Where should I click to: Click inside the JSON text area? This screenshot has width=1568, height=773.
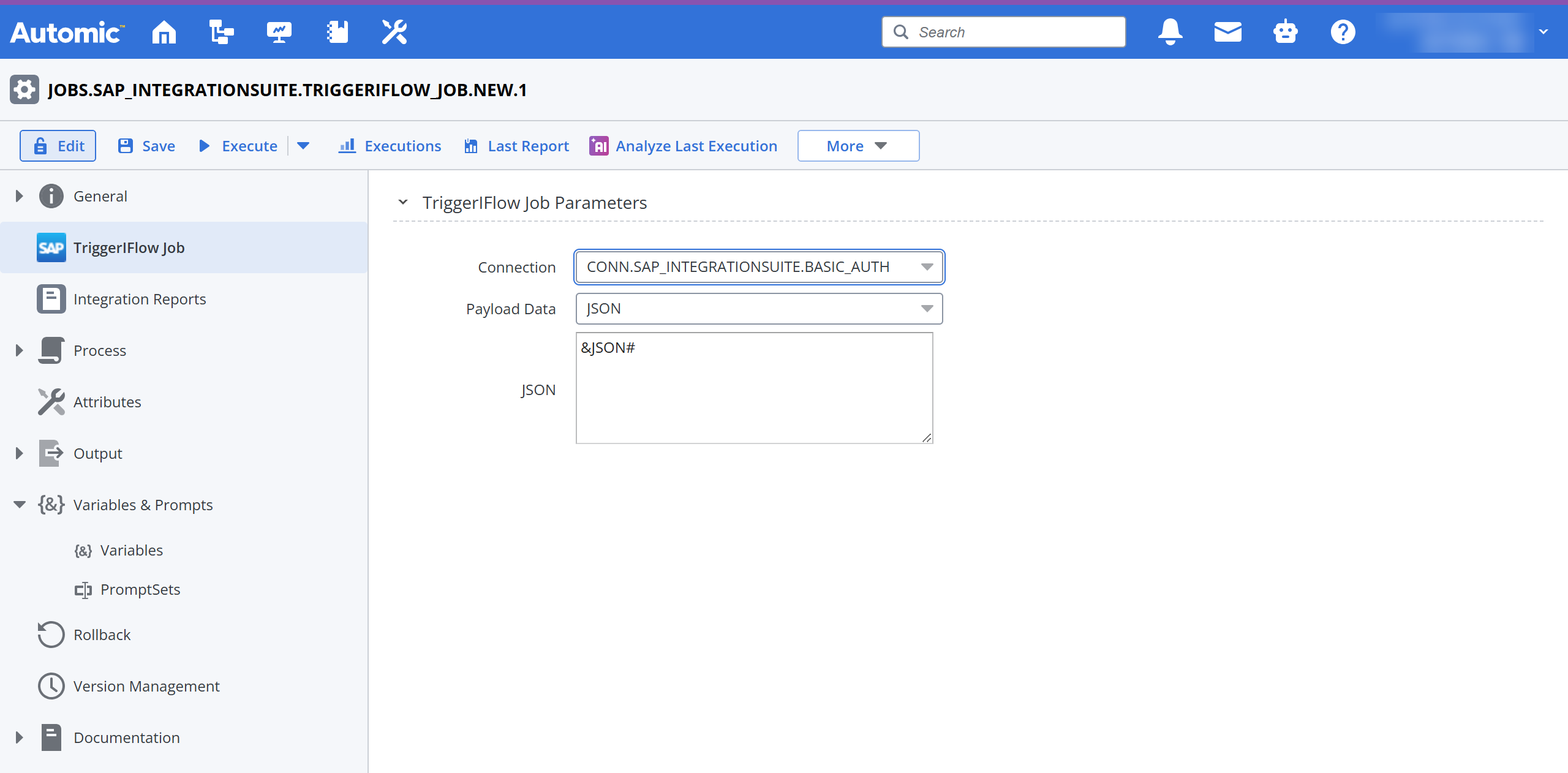click(x=755, y=388)
